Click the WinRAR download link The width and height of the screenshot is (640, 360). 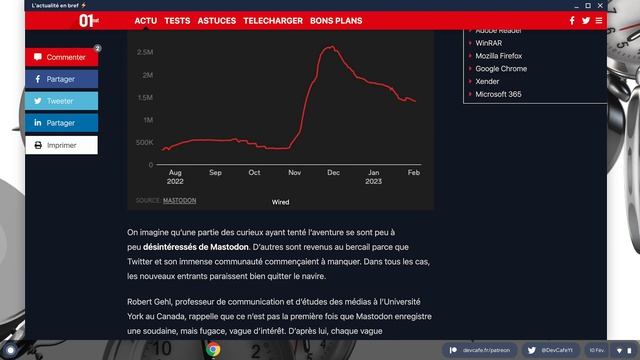[488, 43]
